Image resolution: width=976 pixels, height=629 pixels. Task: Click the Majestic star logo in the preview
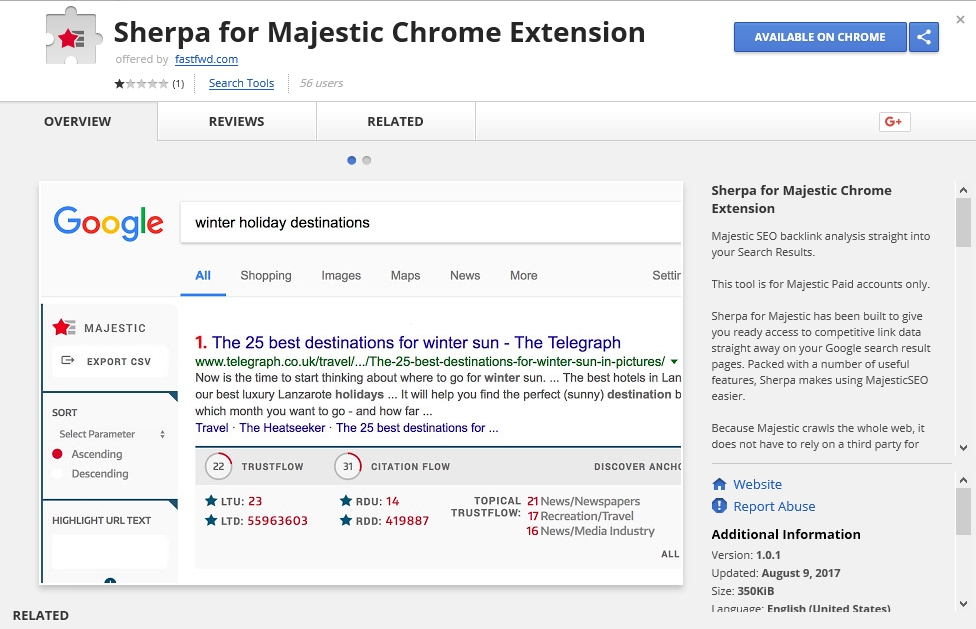point(63,327)
